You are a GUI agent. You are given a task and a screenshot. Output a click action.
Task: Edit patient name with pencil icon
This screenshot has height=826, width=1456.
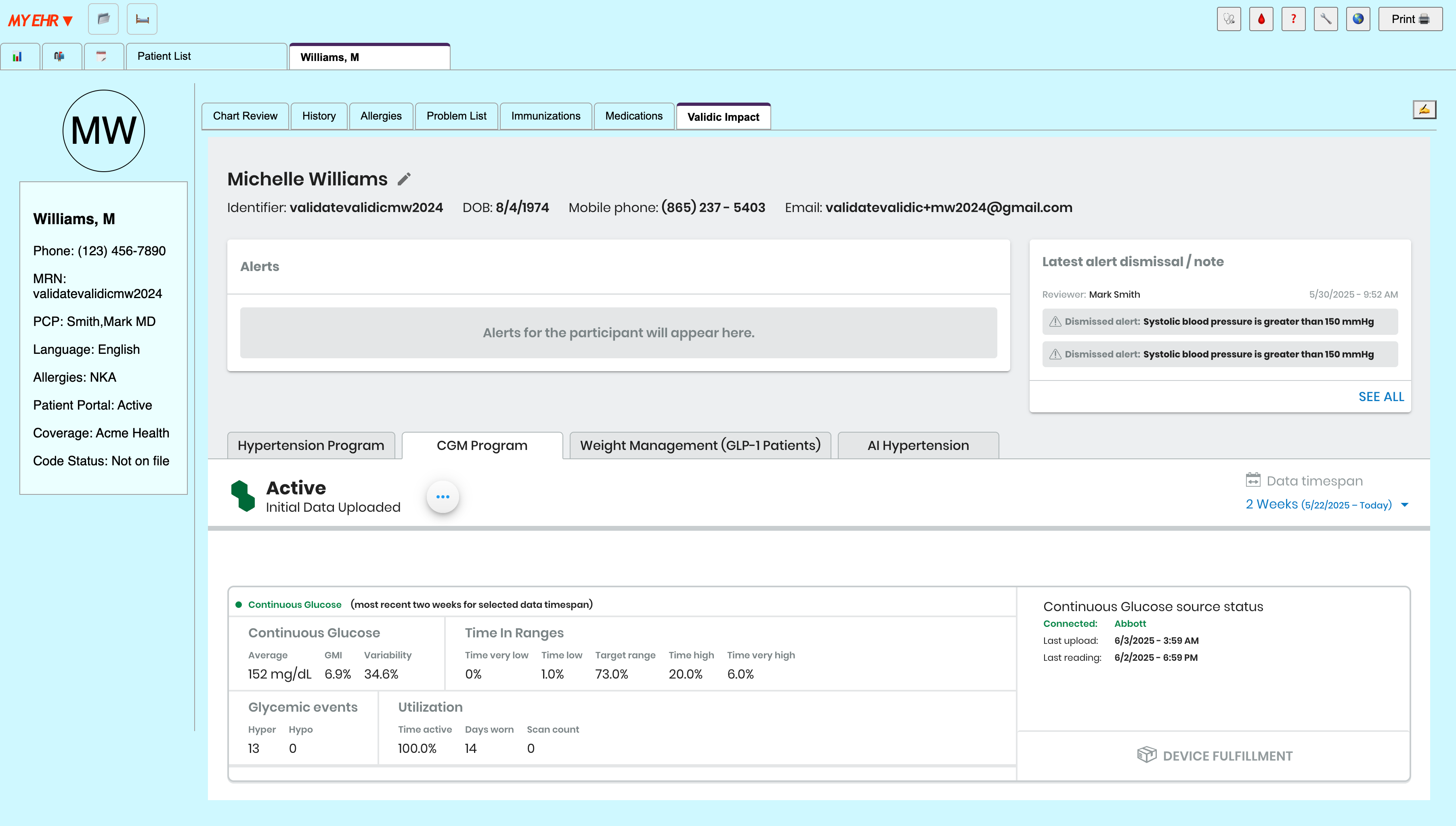(x=404, y=179)
